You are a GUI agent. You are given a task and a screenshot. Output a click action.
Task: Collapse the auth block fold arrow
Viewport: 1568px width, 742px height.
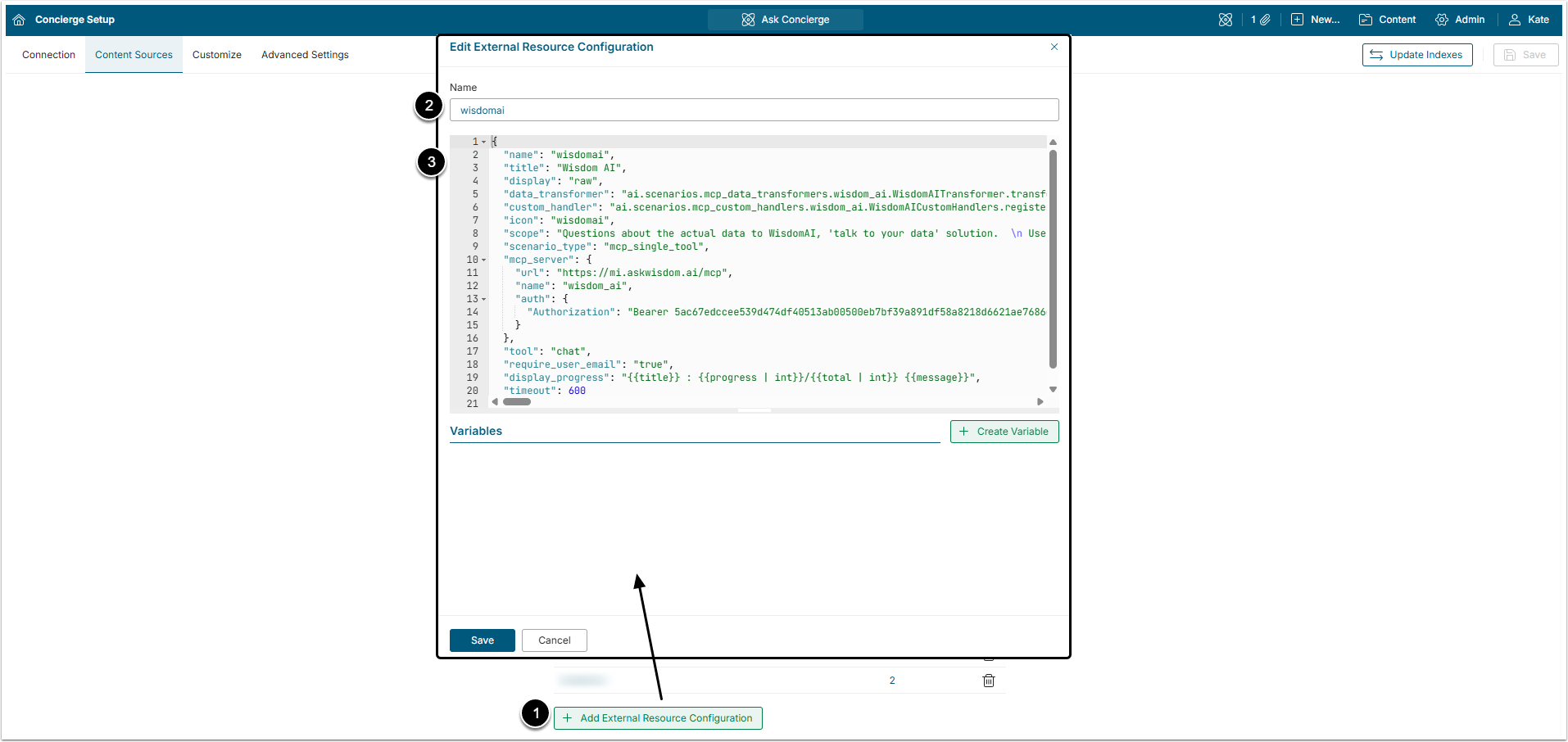(484, 300)
